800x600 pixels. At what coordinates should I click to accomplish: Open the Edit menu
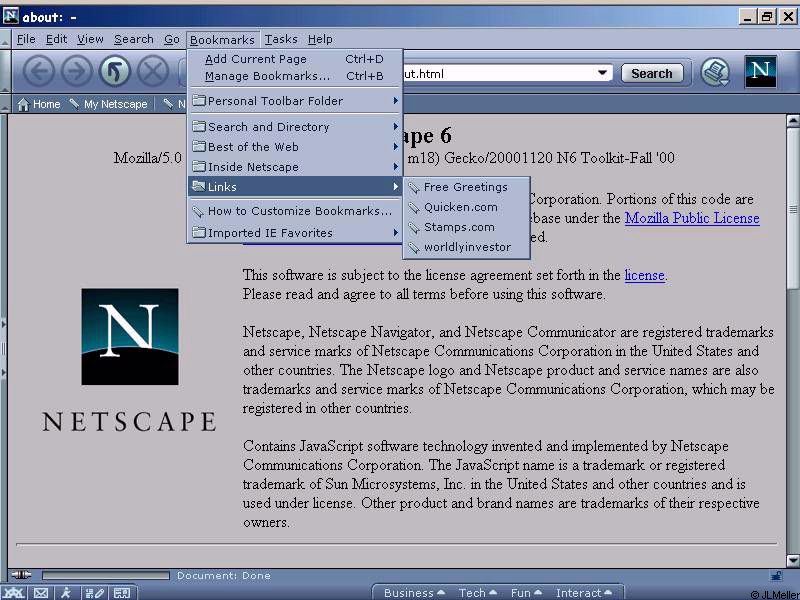click(56, 39)
